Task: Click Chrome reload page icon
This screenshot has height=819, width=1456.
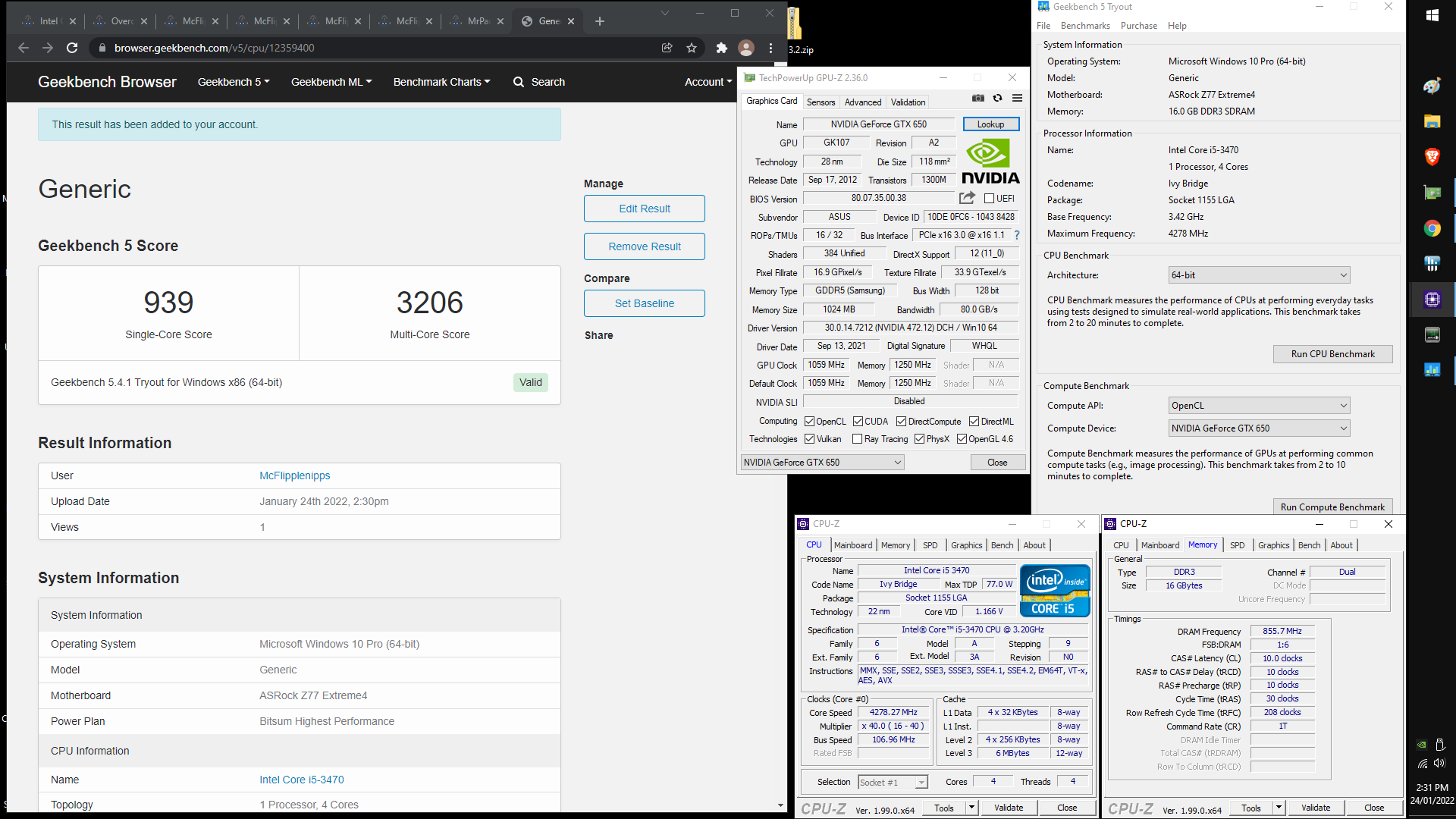Action: pos(72,48)
